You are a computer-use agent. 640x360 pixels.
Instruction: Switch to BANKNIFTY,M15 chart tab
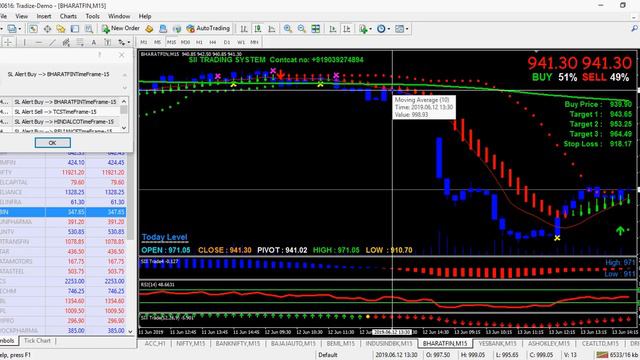click(238, 344)
